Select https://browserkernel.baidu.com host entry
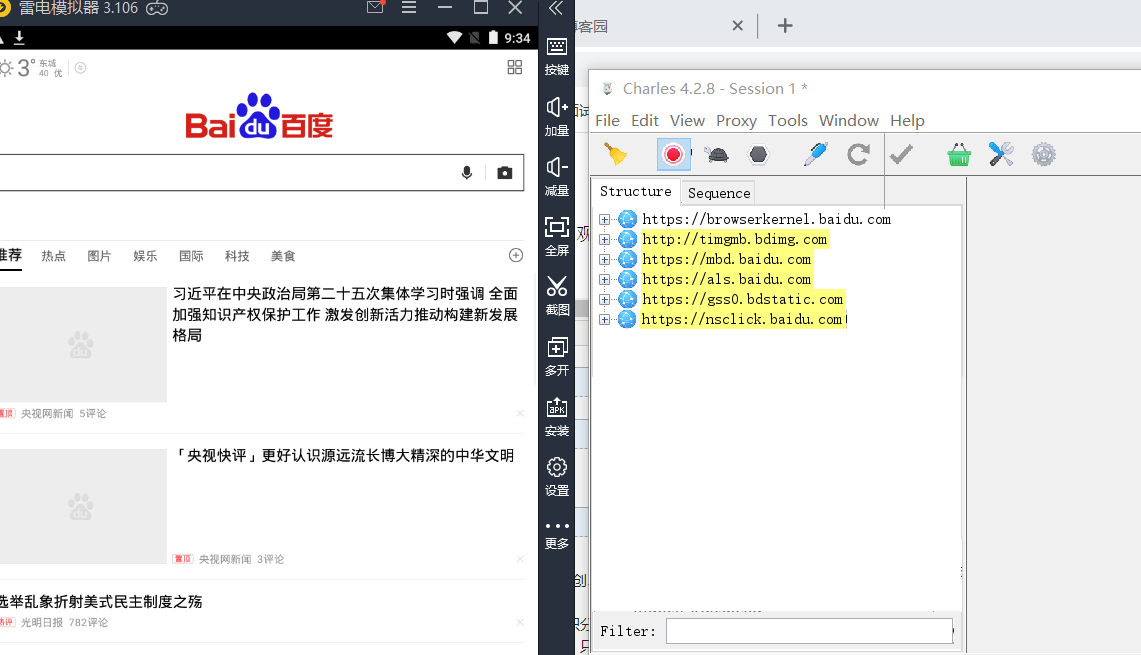 (x=766, y=219)
